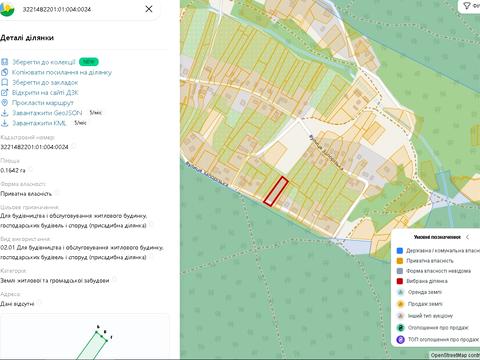This screenshot has width=480, height=360.
Task: Click the route location pin icon
Action: pyautogui.click(x=4, y=103)
